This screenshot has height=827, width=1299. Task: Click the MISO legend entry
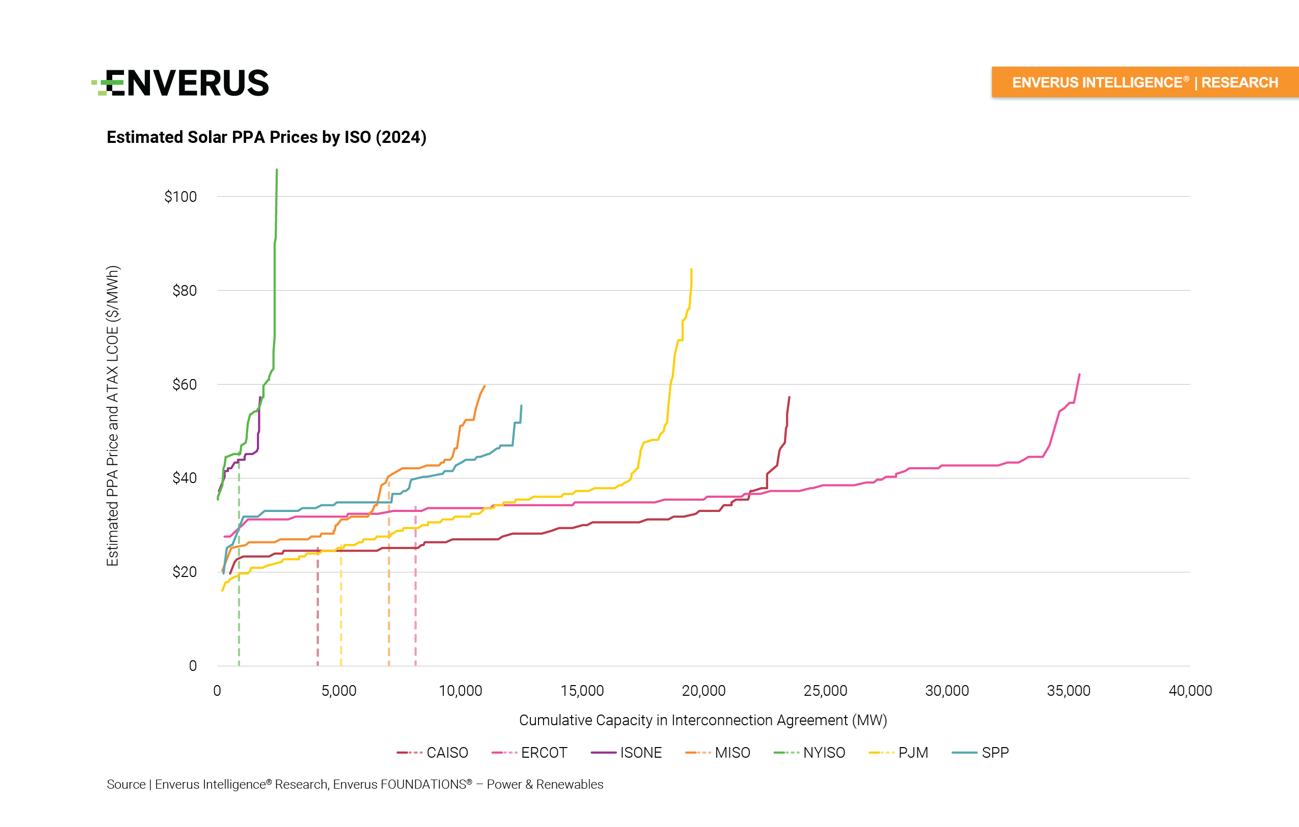click(718, 753)
